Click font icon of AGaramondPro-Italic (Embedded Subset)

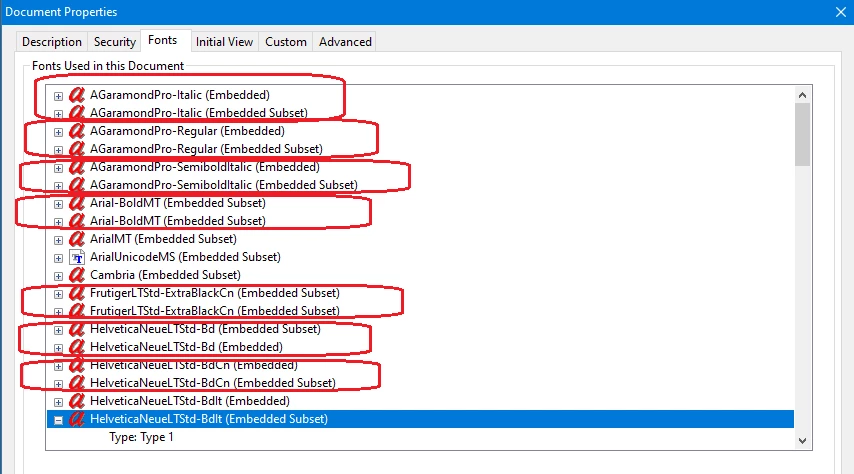click(77, 113)
